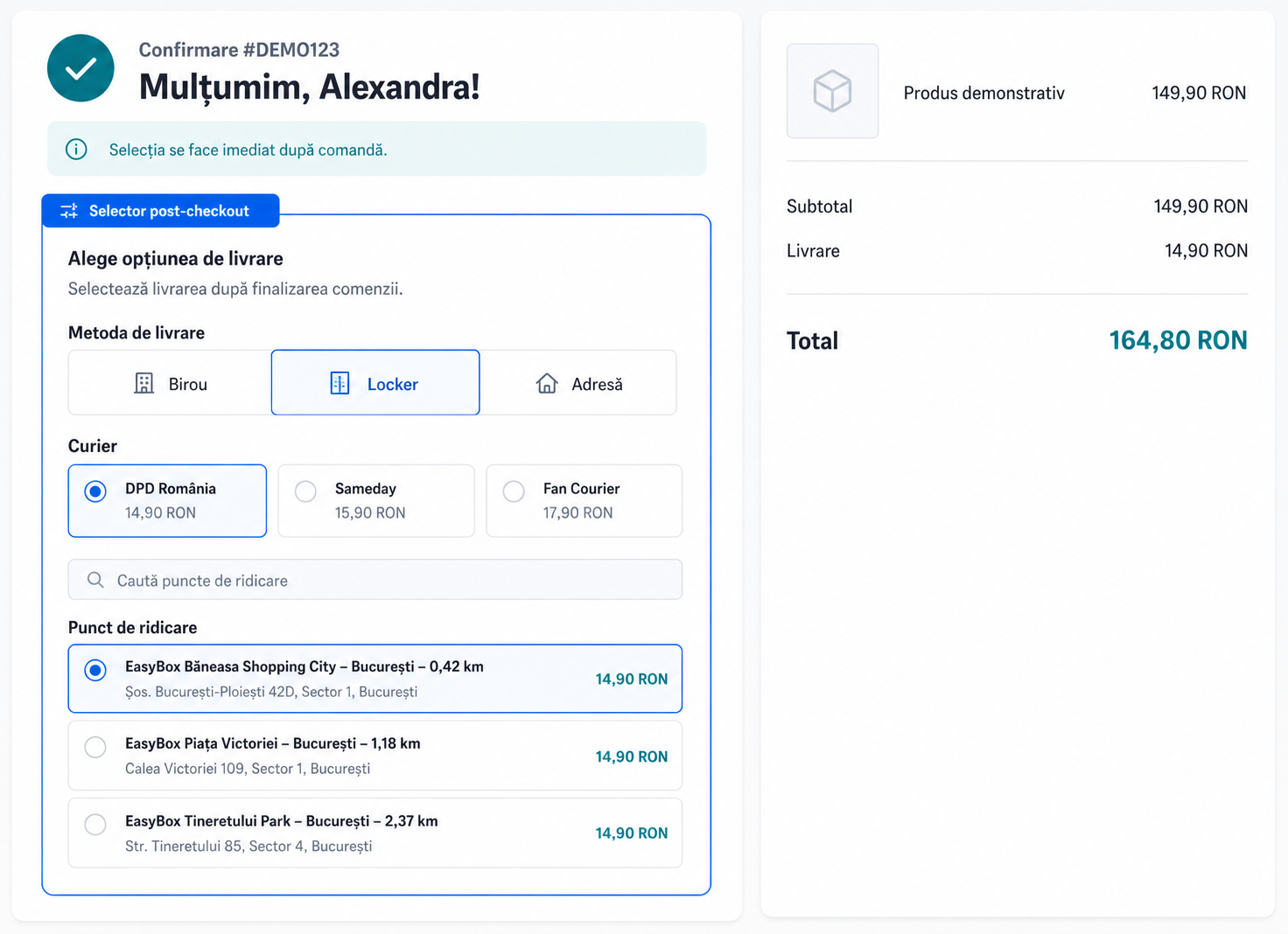Image resolution: width=1288 pixels, height=934 pixels.
Task: Click the locker icon in delivery methods
Action: [339, 383]
